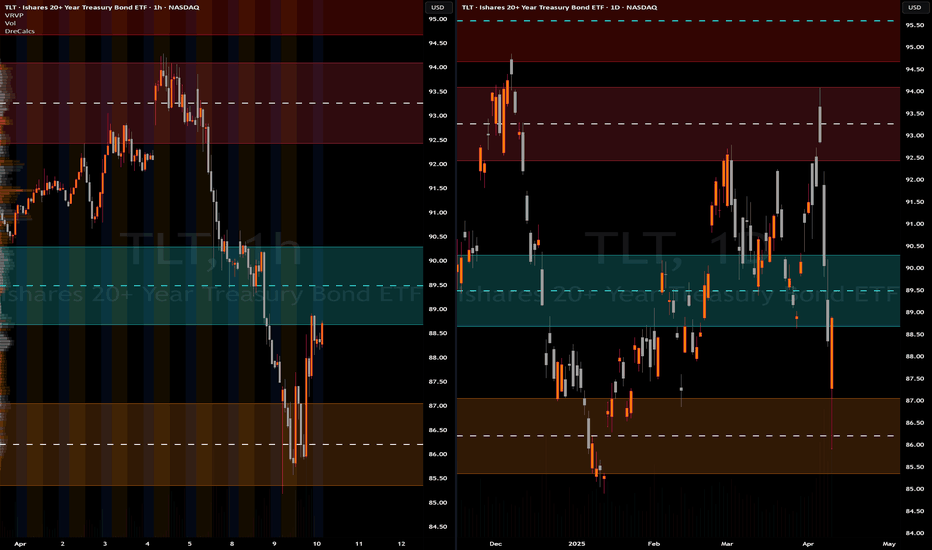This screenshot has width=932, height=550.
Task: Click the 3 date label on the 1h time axis
Action: point(105,543)
